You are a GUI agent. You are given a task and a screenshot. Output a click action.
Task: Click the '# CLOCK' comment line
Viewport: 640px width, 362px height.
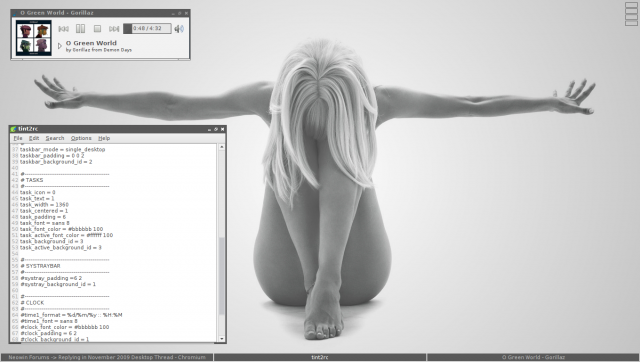(32, 303)
